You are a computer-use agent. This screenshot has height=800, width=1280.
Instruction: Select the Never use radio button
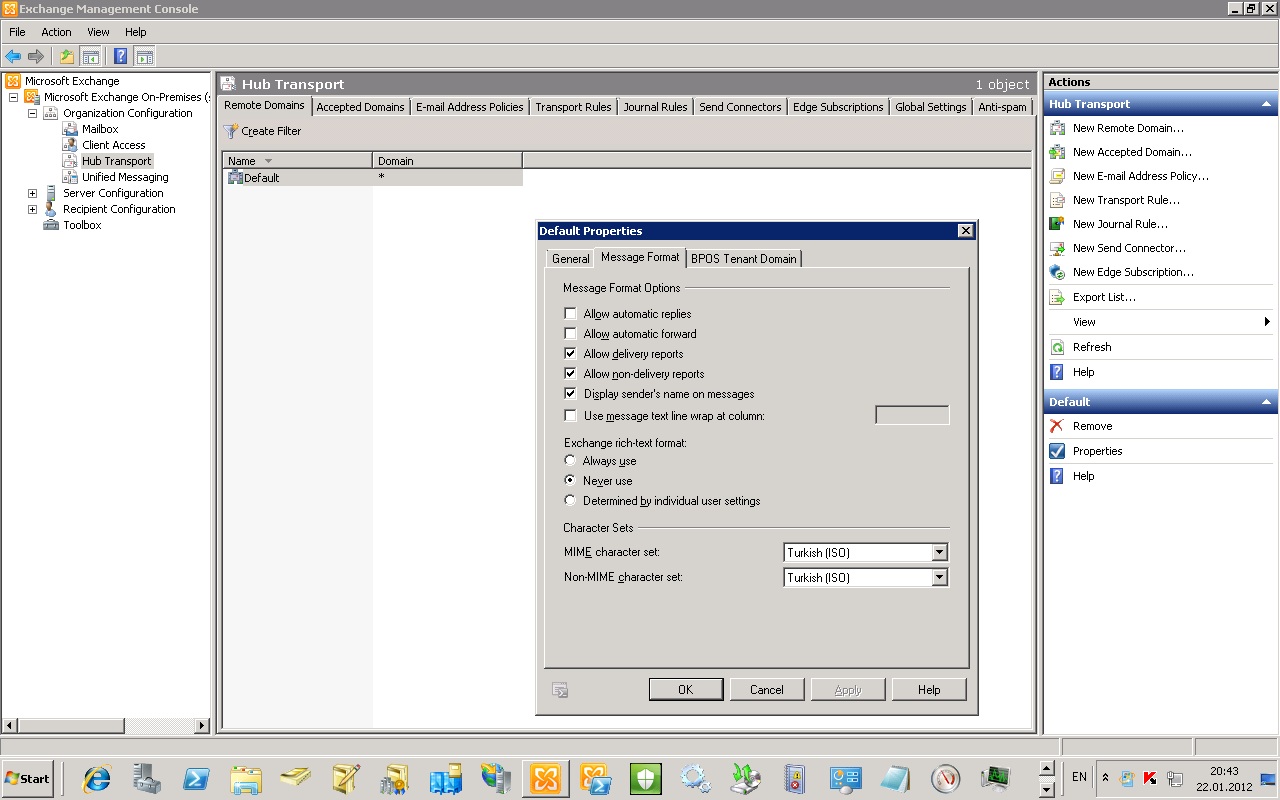pos(570,481)
